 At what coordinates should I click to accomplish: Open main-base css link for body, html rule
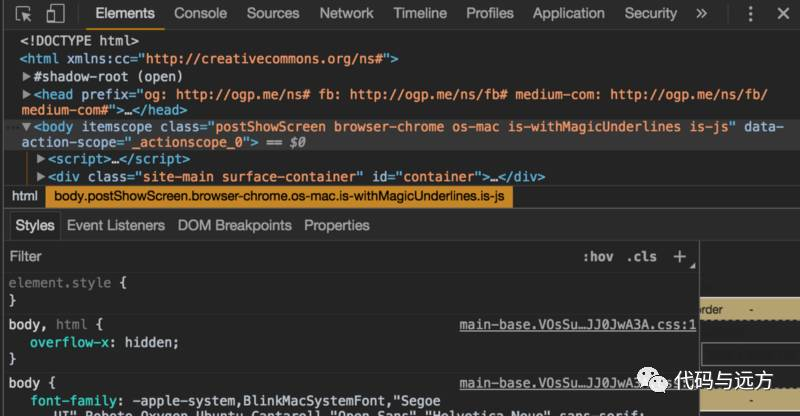578,325
